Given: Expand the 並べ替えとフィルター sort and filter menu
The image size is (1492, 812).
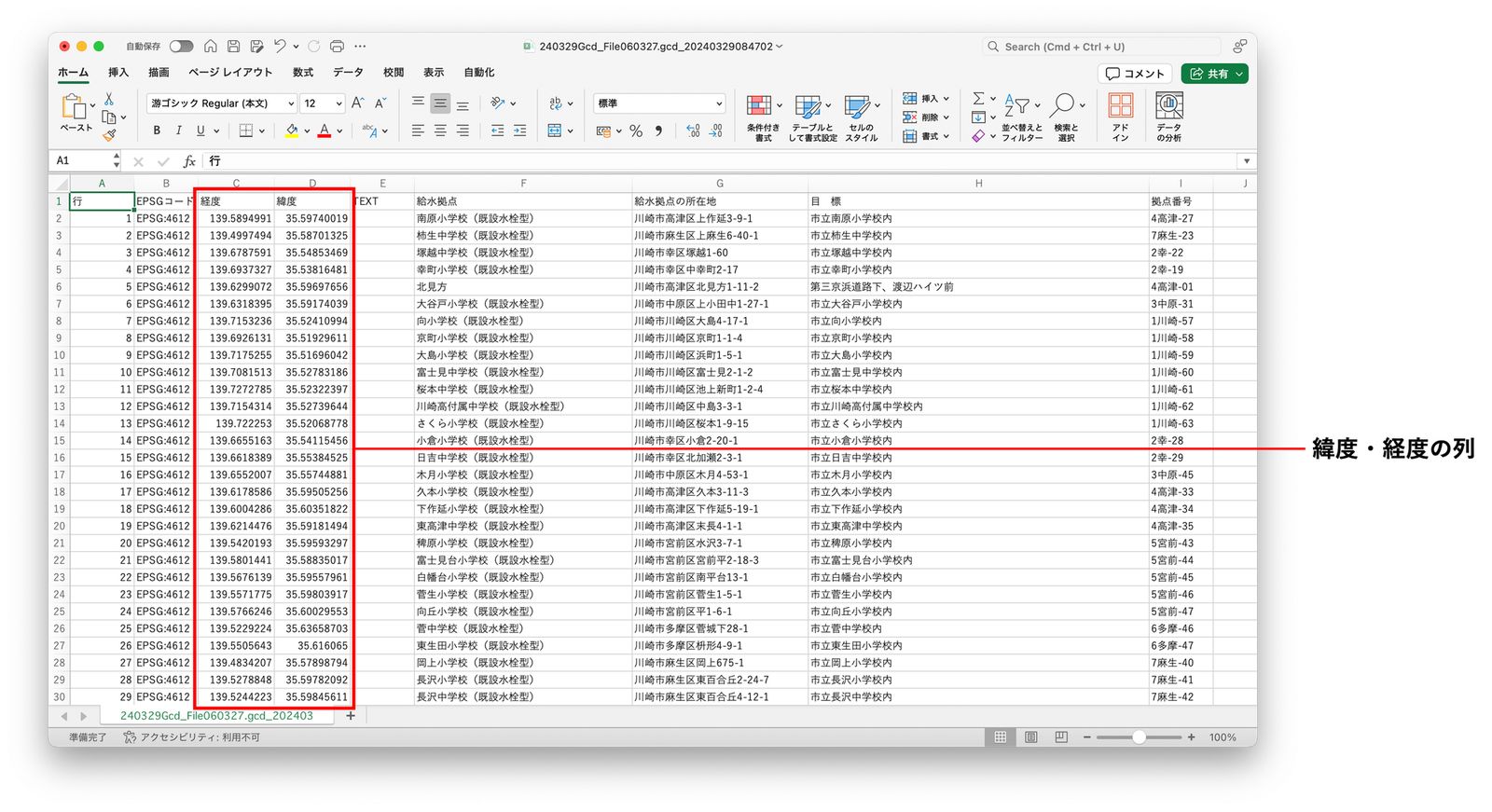Looking at the screenshot, I should coord(1022,117).
